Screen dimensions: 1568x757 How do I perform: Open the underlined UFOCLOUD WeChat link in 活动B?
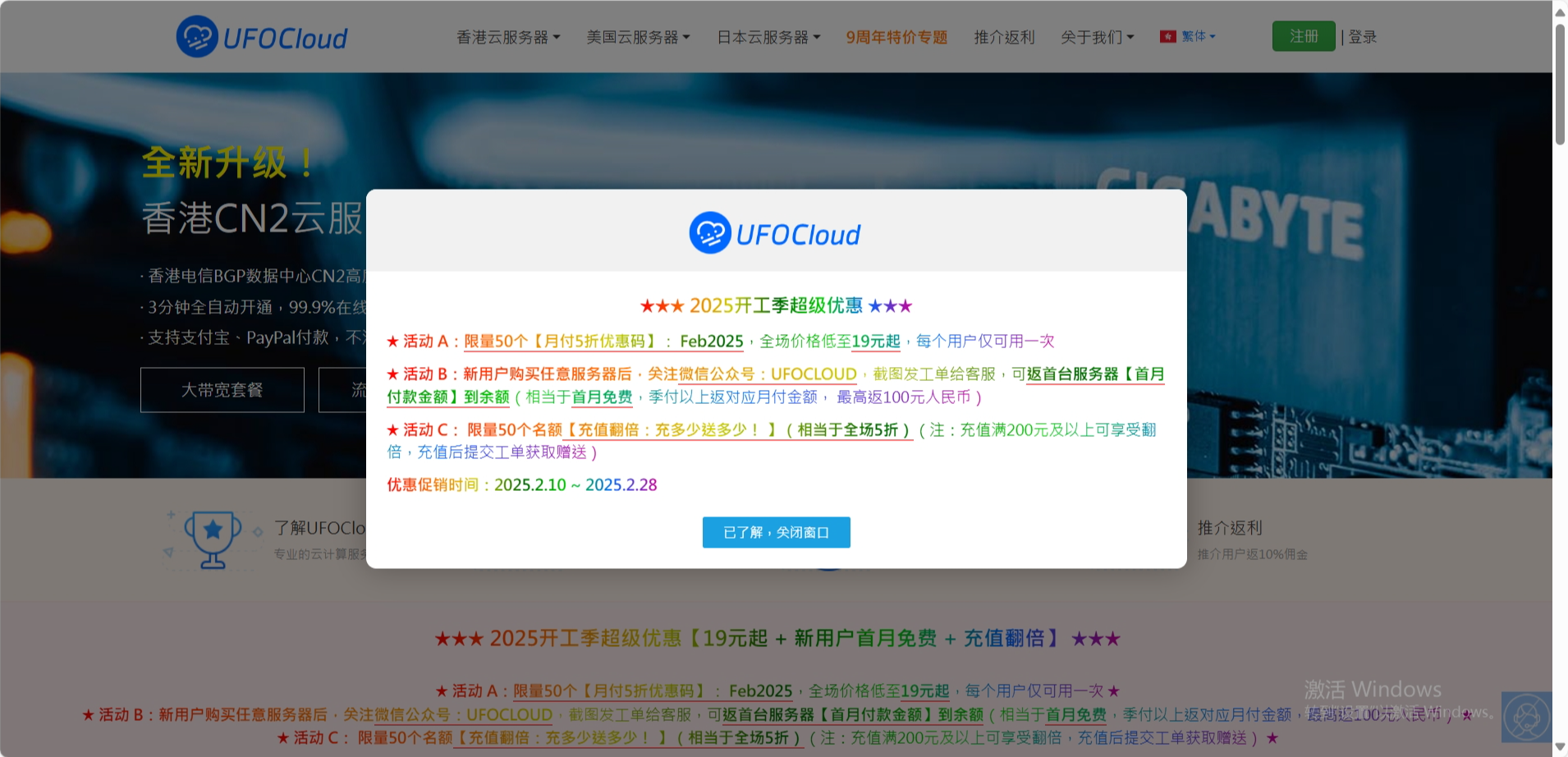point(814,374)
